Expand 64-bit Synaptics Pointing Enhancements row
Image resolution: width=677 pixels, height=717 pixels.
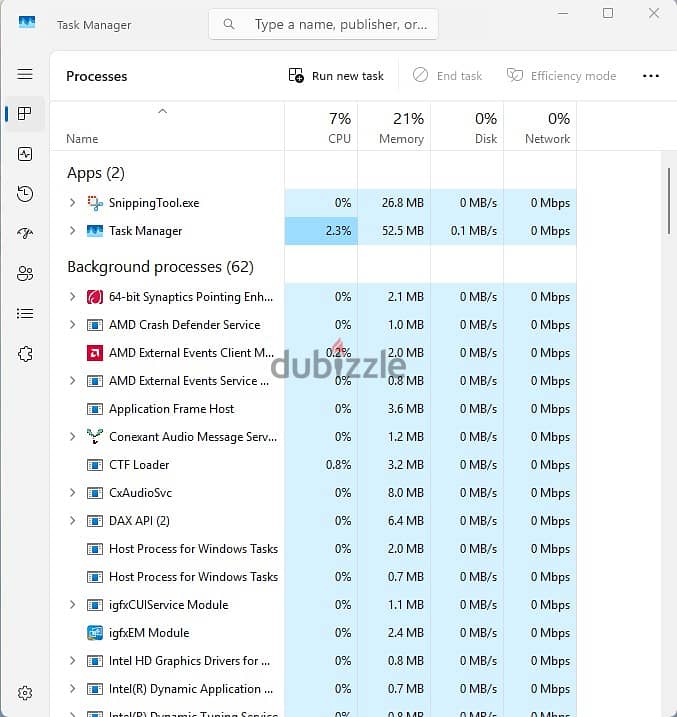coord(72,297)
